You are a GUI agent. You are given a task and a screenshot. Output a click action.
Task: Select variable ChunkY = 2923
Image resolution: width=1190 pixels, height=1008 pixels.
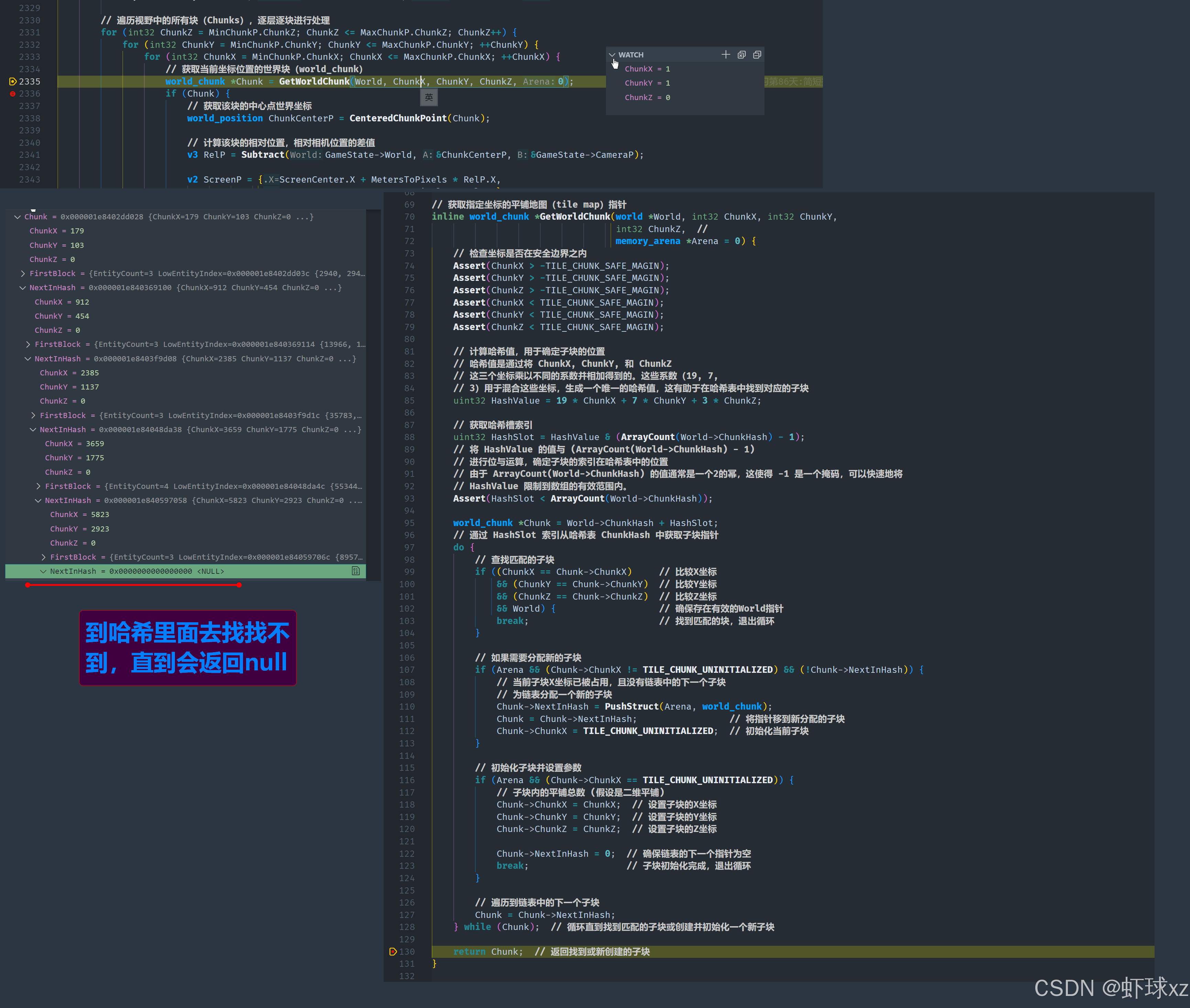(79, 528)
